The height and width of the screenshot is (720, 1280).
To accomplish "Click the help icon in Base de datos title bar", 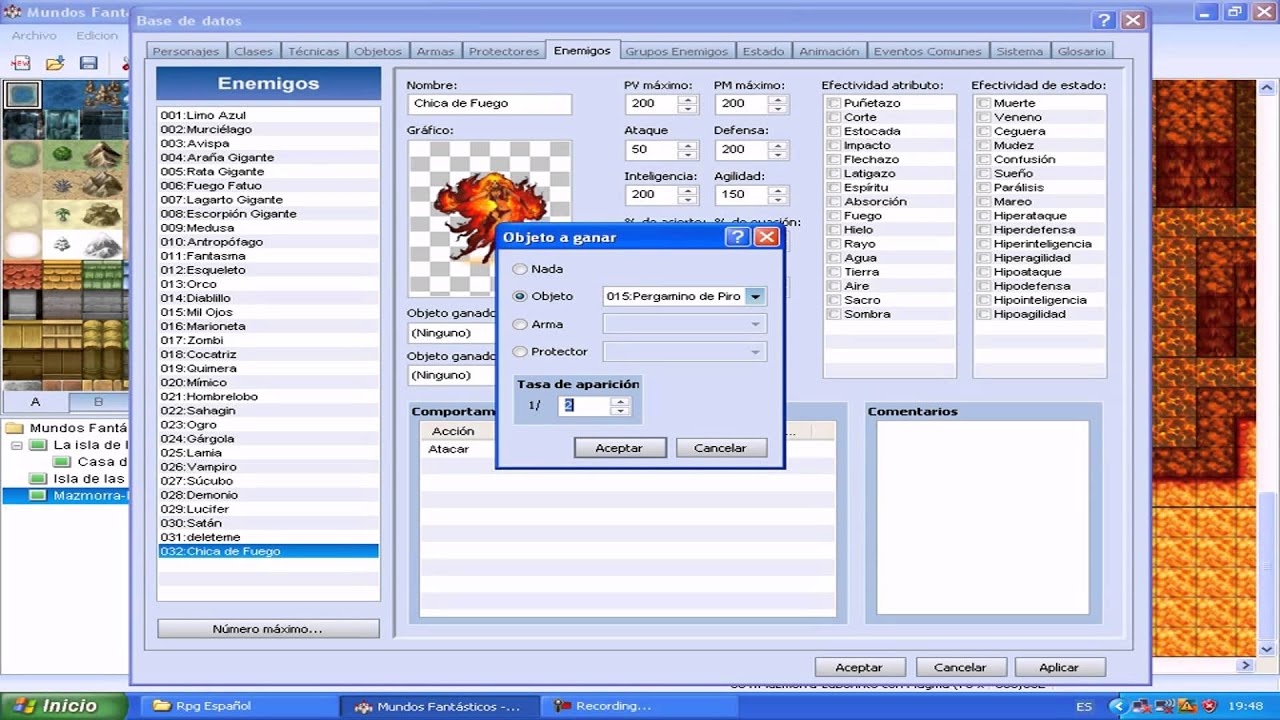I will (x=1104, y=20).
